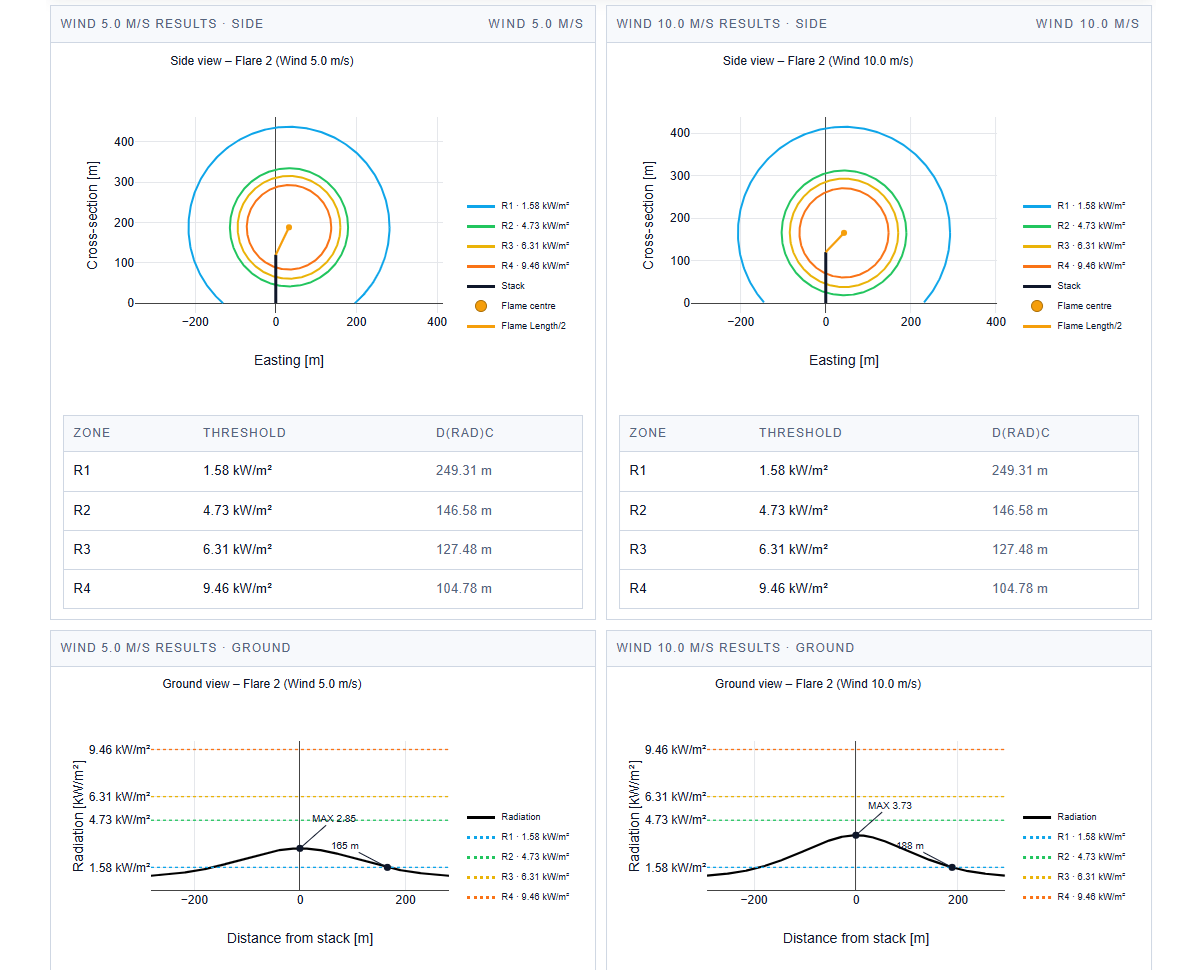
Task: Click 104.78 m value in Wind 10.0 table
Action: click(1020, 589)
